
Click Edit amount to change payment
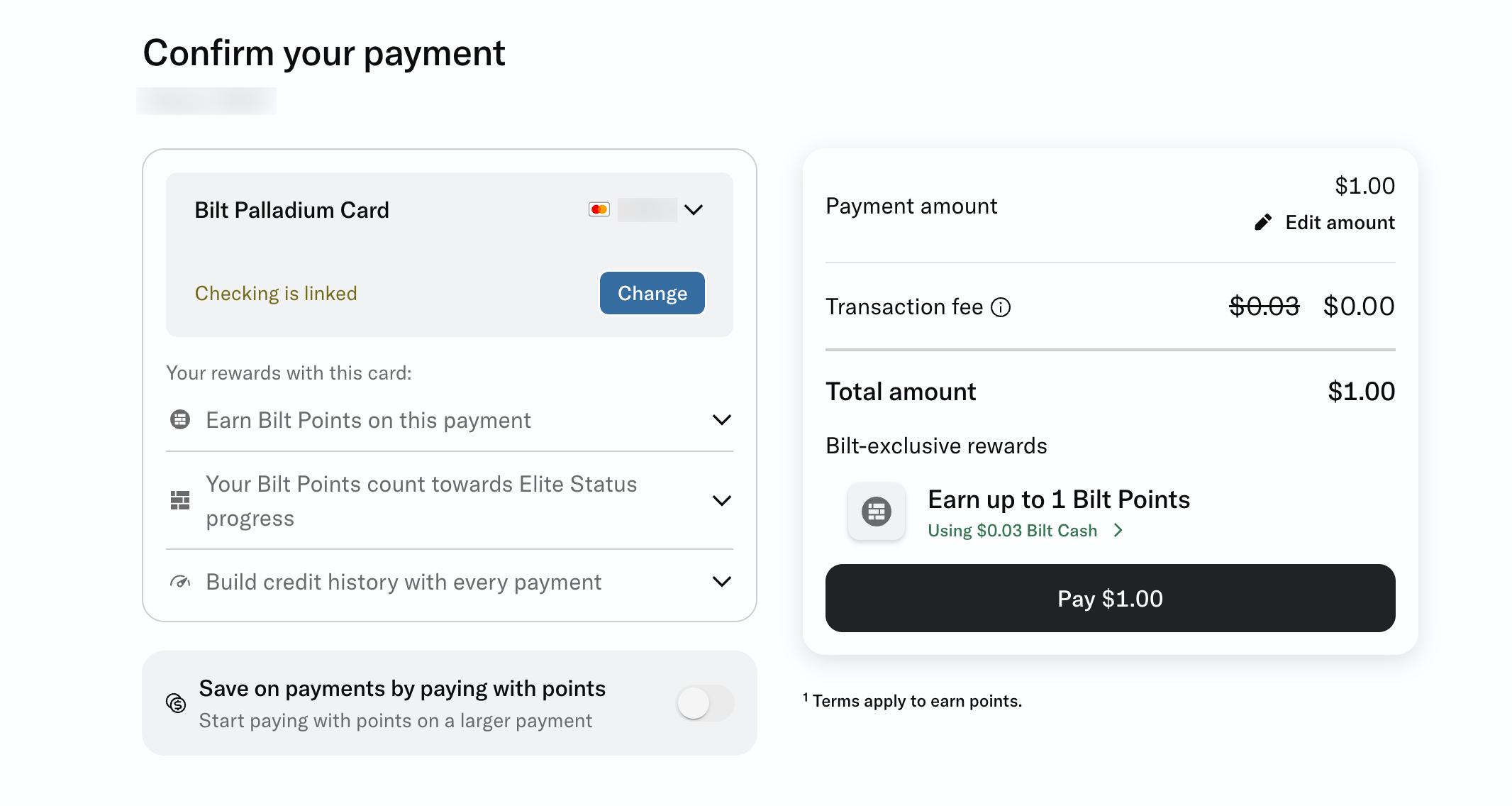[1338, 222]
